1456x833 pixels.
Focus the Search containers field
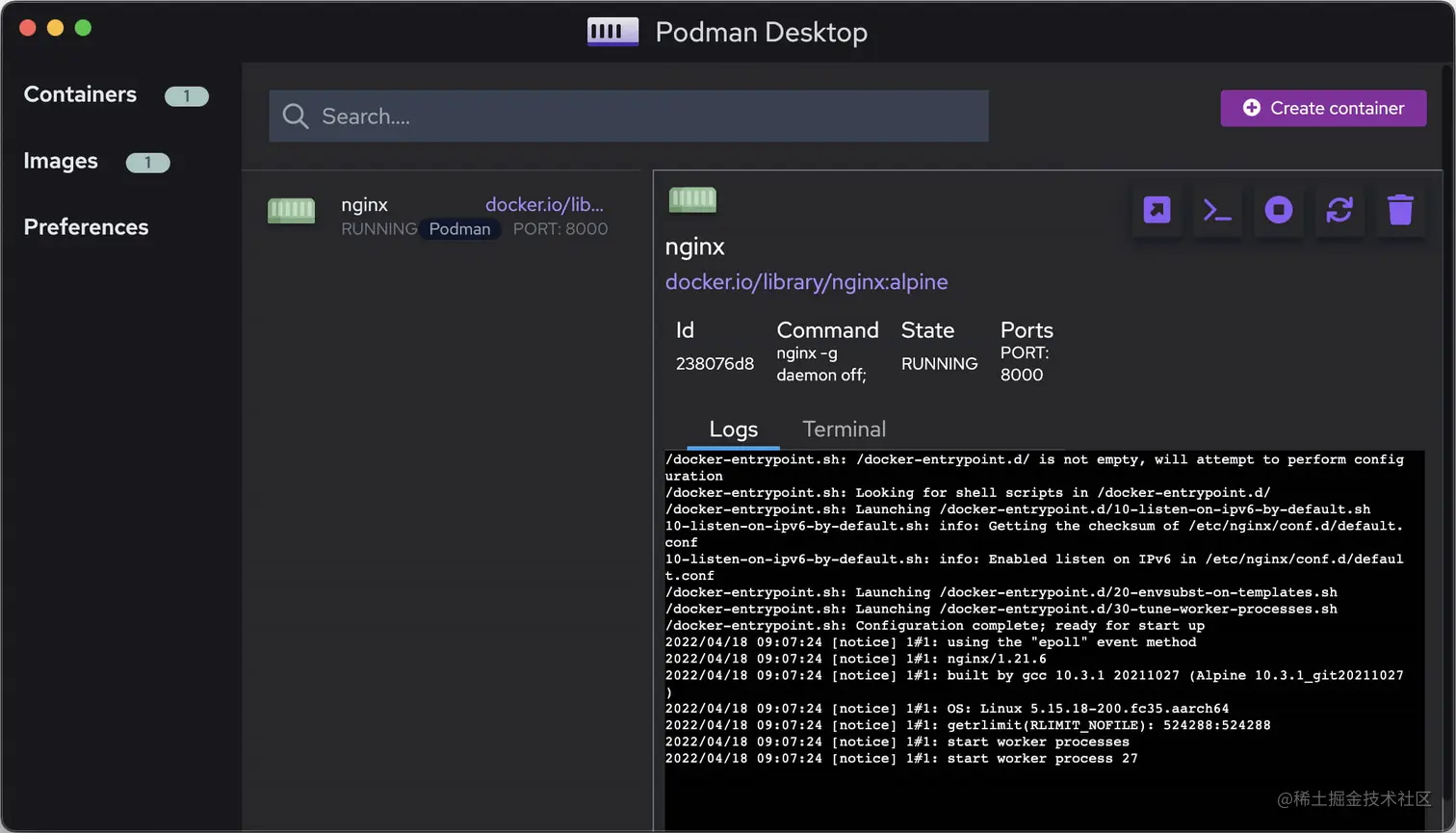point(629,117)
